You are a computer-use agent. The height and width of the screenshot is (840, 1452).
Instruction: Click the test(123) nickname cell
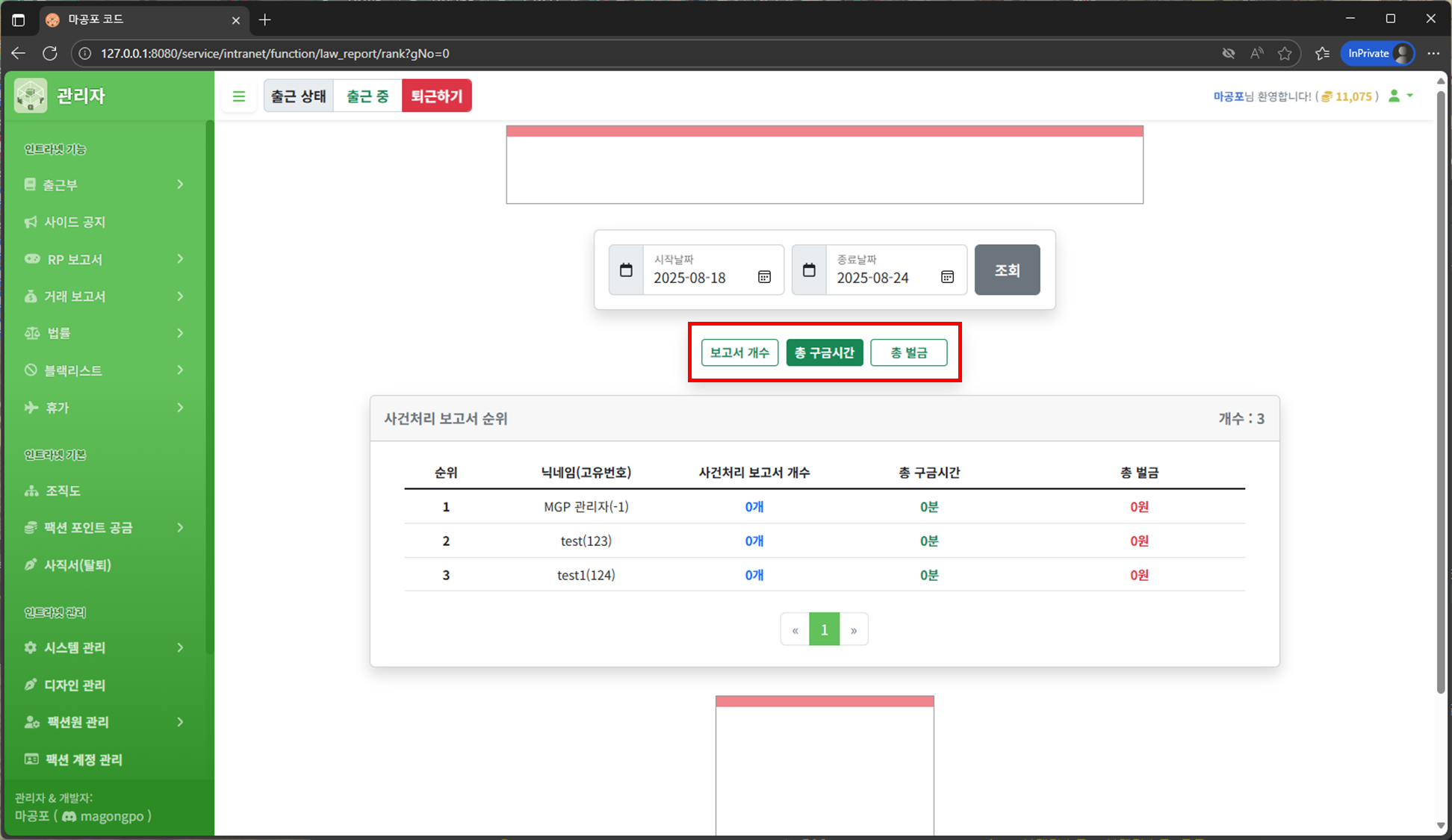(x=586, y=541)
